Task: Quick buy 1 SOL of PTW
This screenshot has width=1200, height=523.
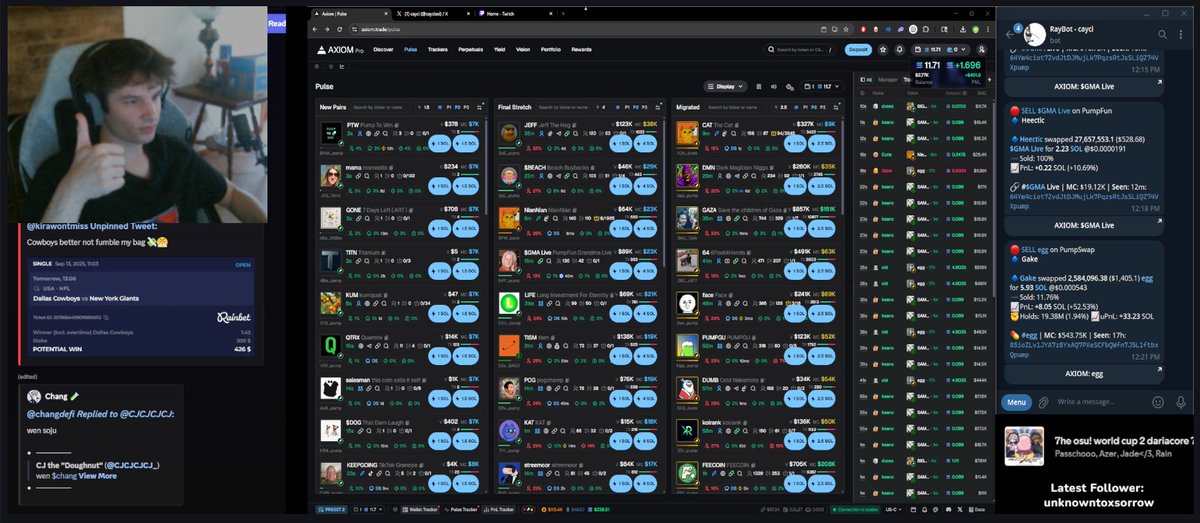Action: [442, 142]
